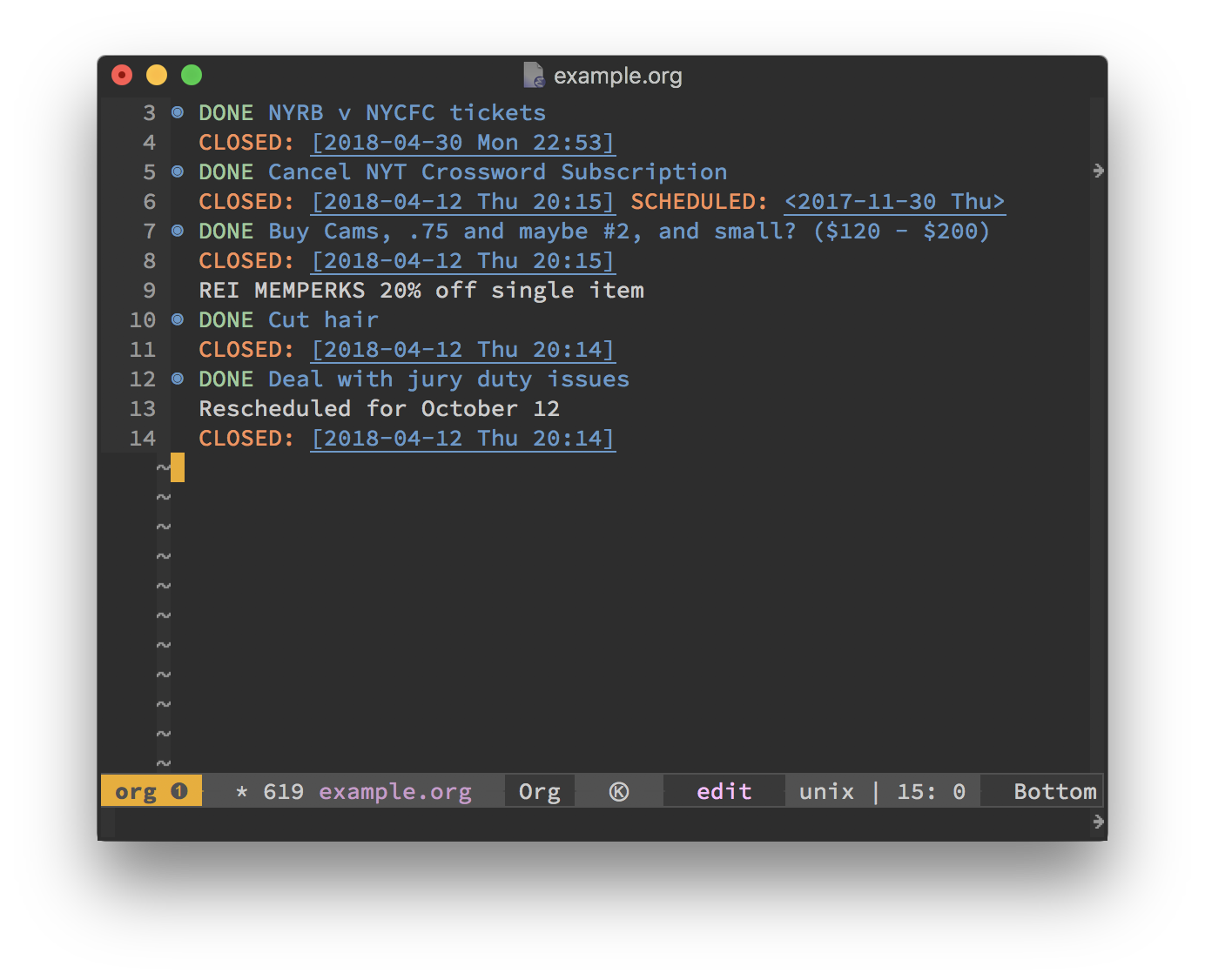This screenshot has width=1205, height=980.
Task: Open the closed timestamp on line 6
Action: pyautogui.click(x=463, y=202)
